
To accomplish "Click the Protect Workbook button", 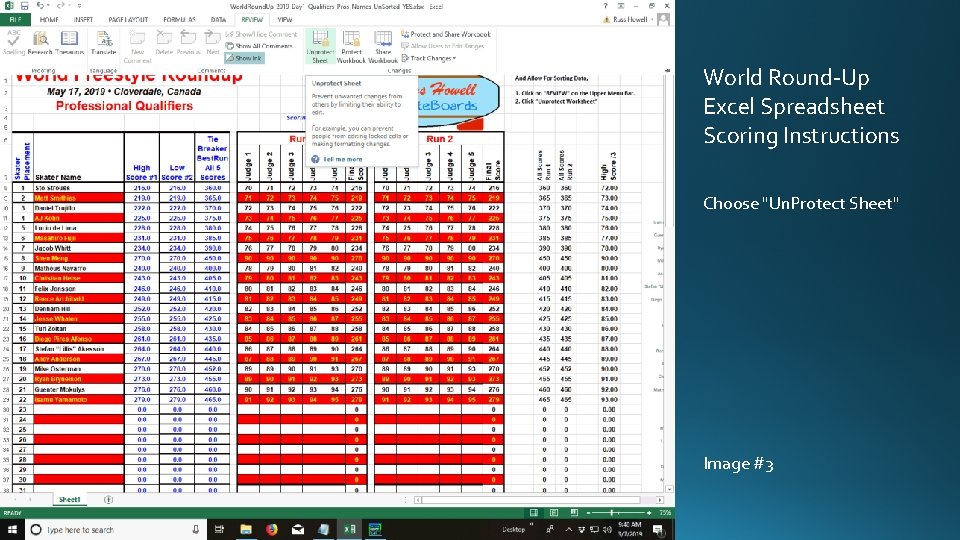I will point(351,47).
